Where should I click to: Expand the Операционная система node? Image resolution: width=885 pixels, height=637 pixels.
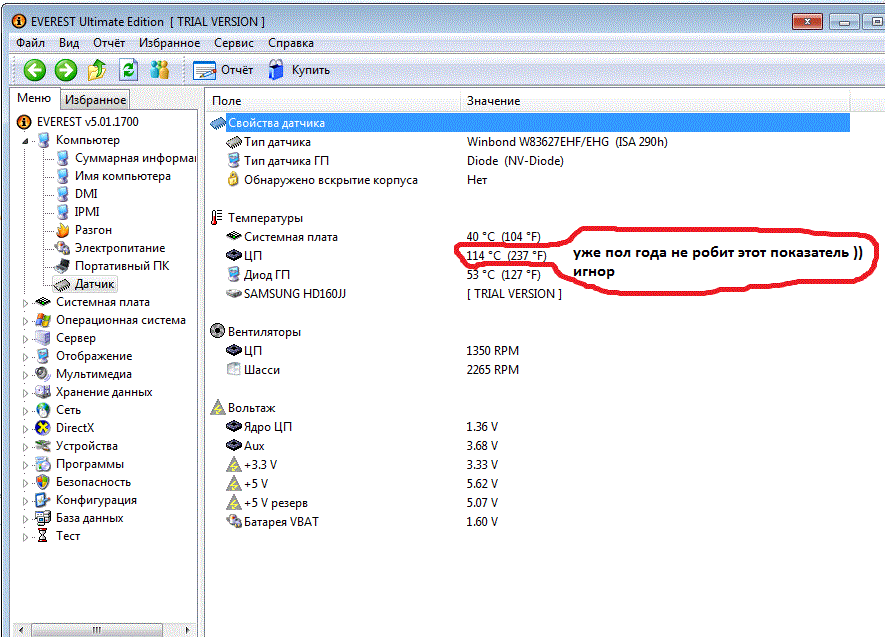25,321
